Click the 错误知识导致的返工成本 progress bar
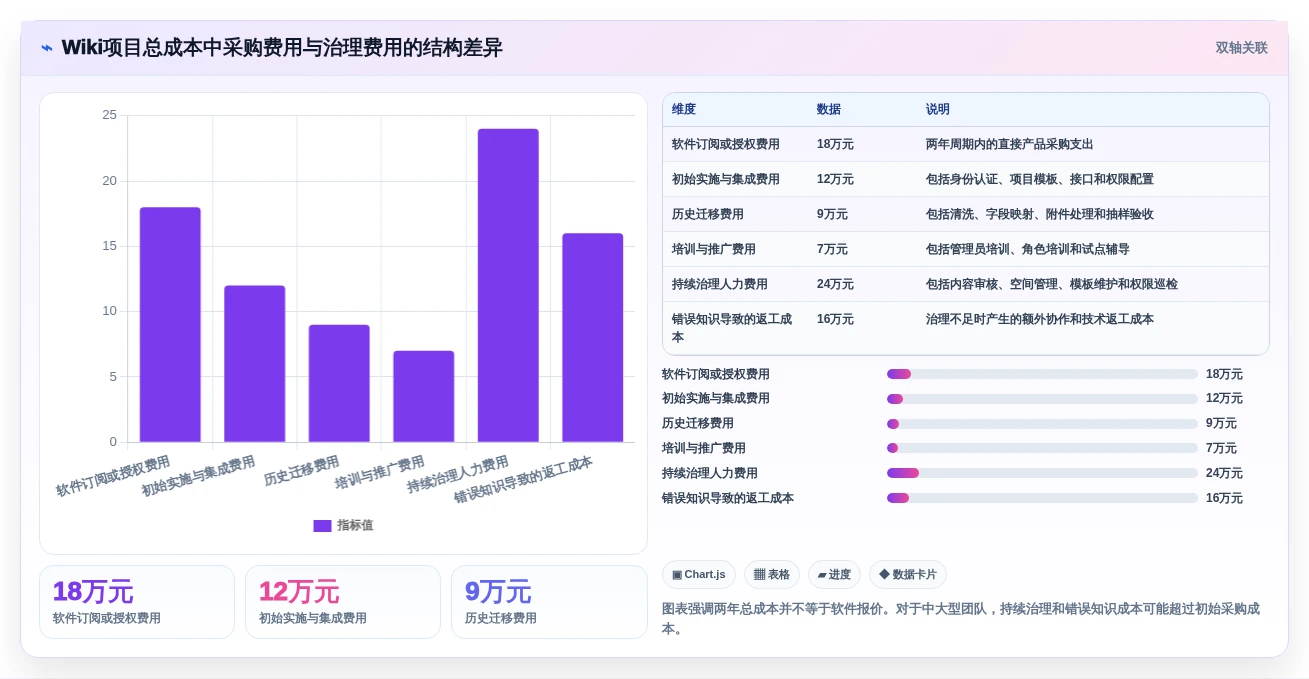This screenshot has height=679, width=1309. click(x=1042, y=498)
